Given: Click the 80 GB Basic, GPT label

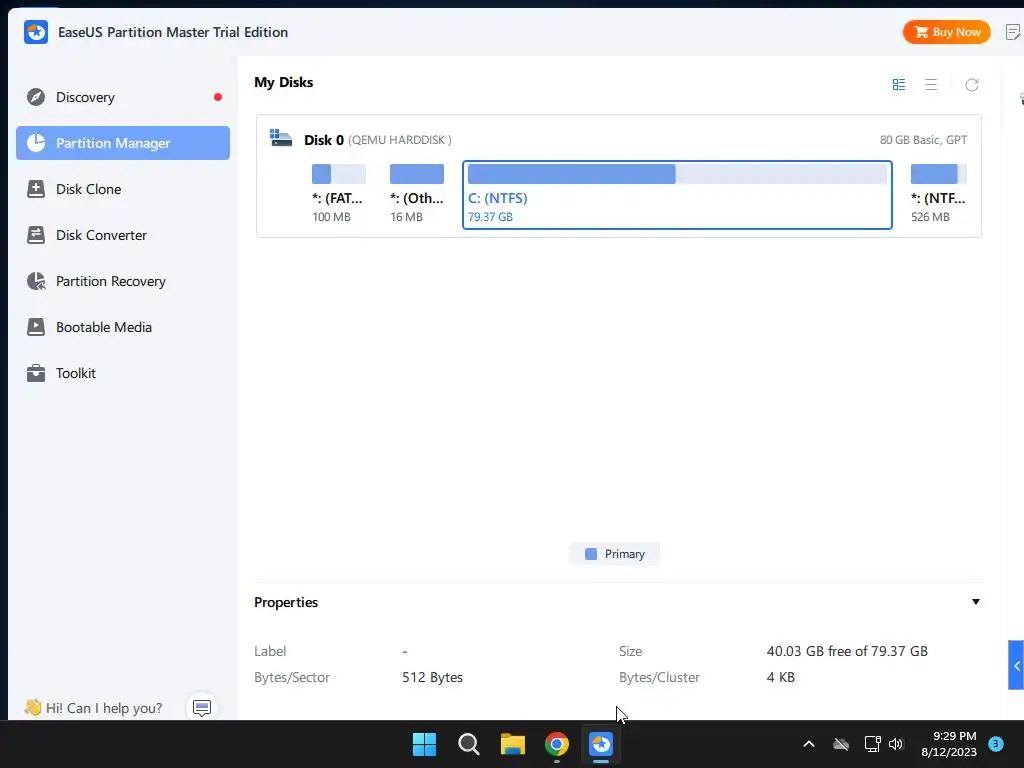Looking at the screenshot, I should [x=923, y=140].
